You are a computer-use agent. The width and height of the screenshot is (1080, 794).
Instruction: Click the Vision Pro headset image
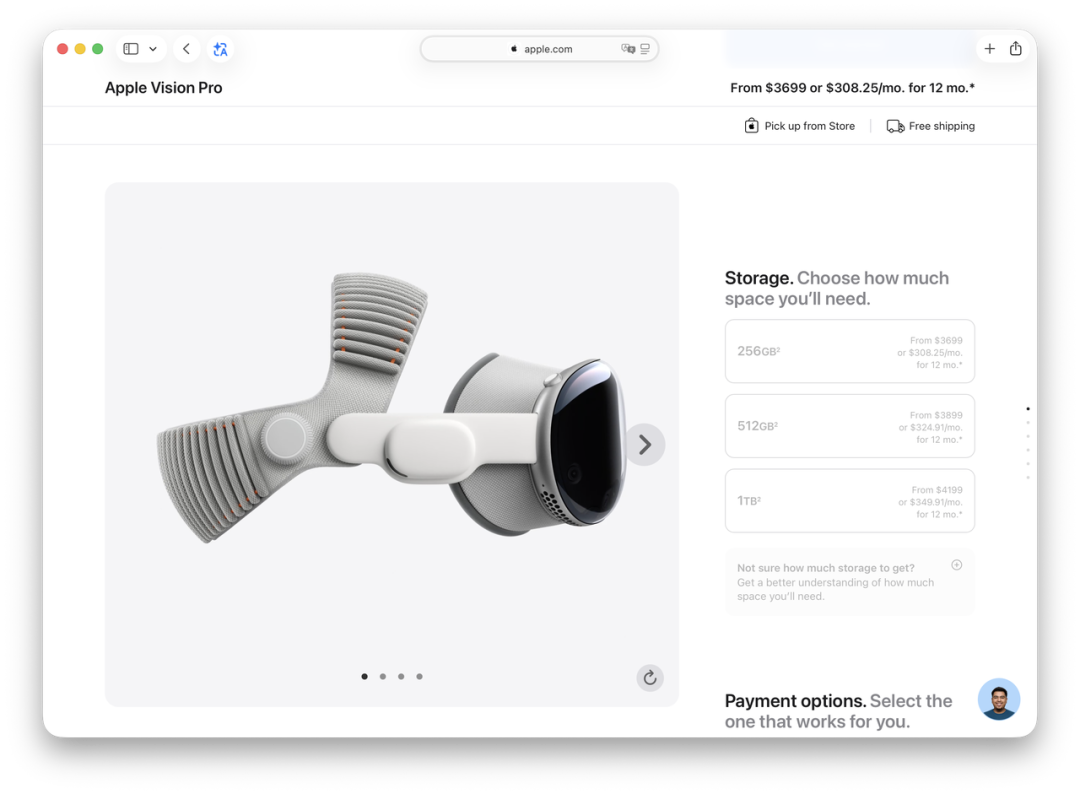click(x=392, y=408)
